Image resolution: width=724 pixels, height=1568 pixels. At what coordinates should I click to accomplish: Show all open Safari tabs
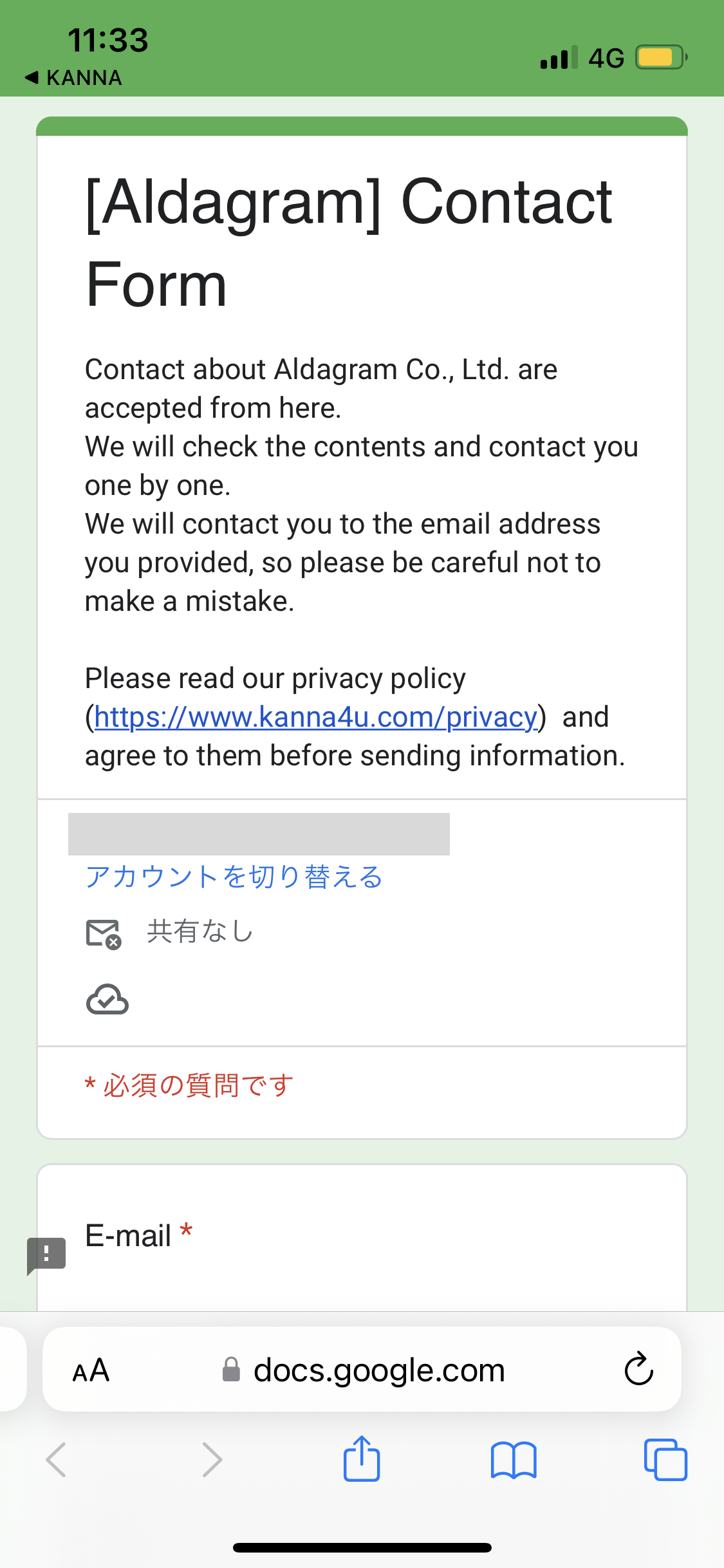(665, 1459)
